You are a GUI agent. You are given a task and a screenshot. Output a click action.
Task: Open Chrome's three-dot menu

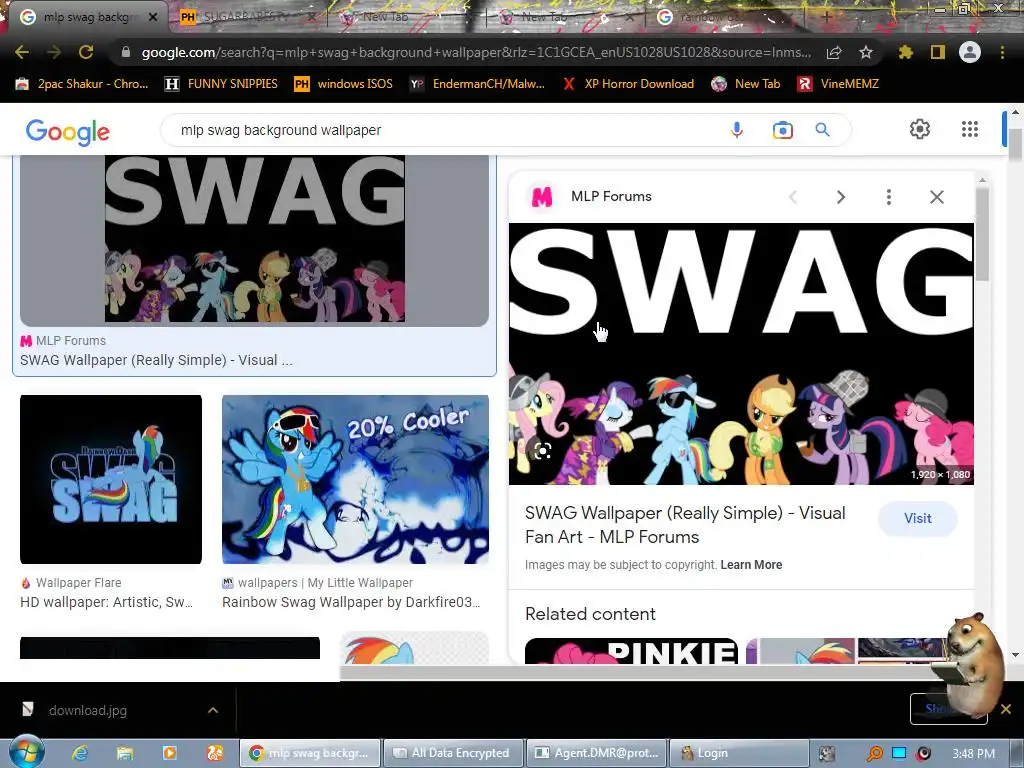pyautogui.click(x=1002, y=52)
